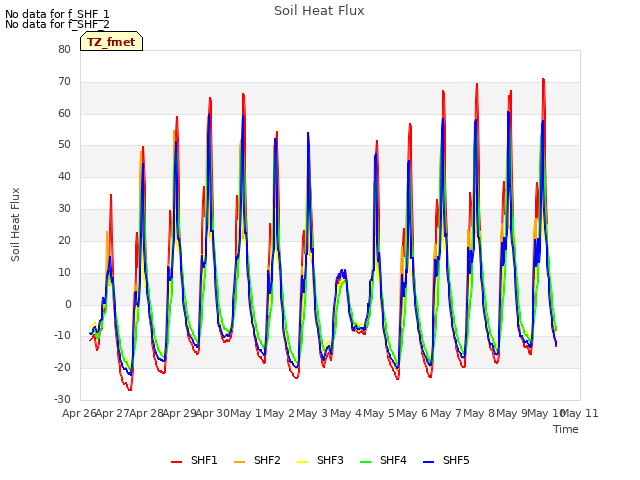The height and width of the screenshot is (480, 640).
Task: Click the May 2 x-axis date label
Action: 279,413
